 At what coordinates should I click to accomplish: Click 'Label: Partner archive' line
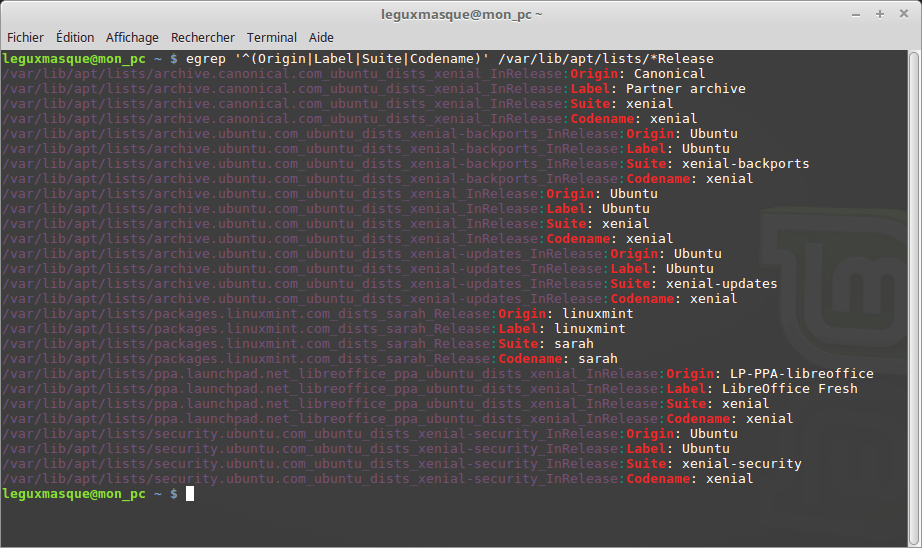pyautogui.click(x=374, y=89)
